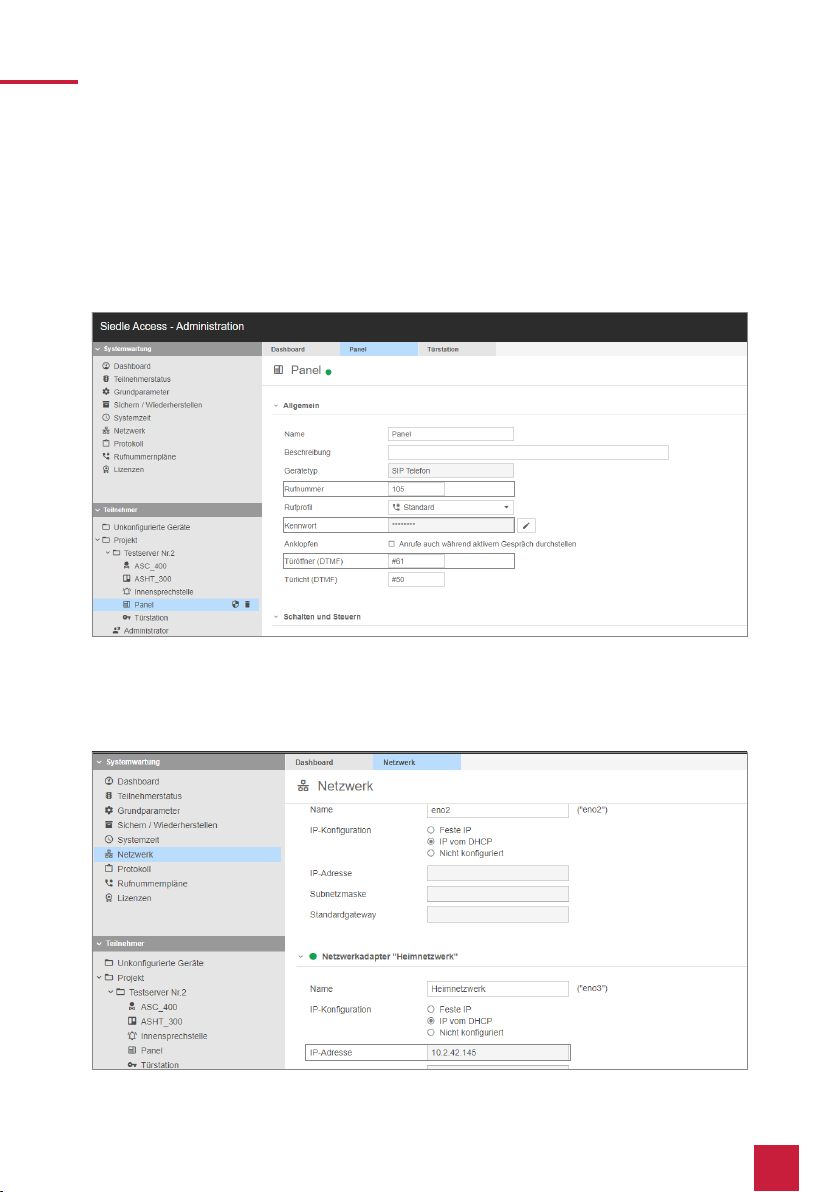This screenshot has height=1192, width=840.
Task: Select Türstation key icon in Panel view tree
Action: point(127,617)
